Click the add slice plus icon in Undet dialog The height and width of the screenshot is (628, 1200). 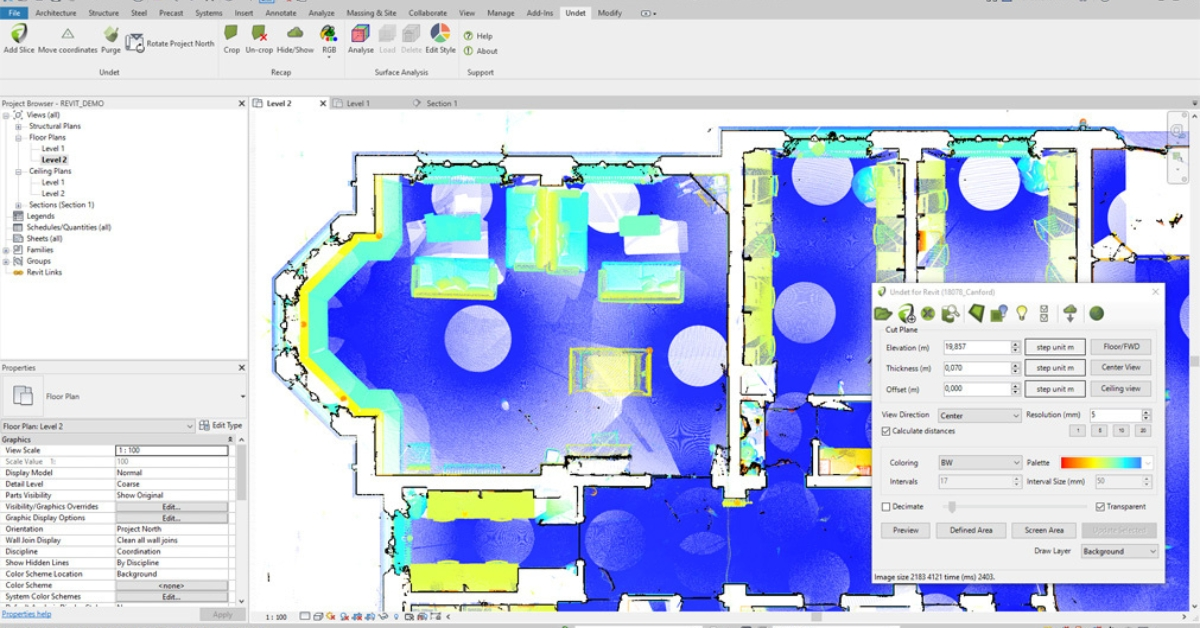click(907, 313)
